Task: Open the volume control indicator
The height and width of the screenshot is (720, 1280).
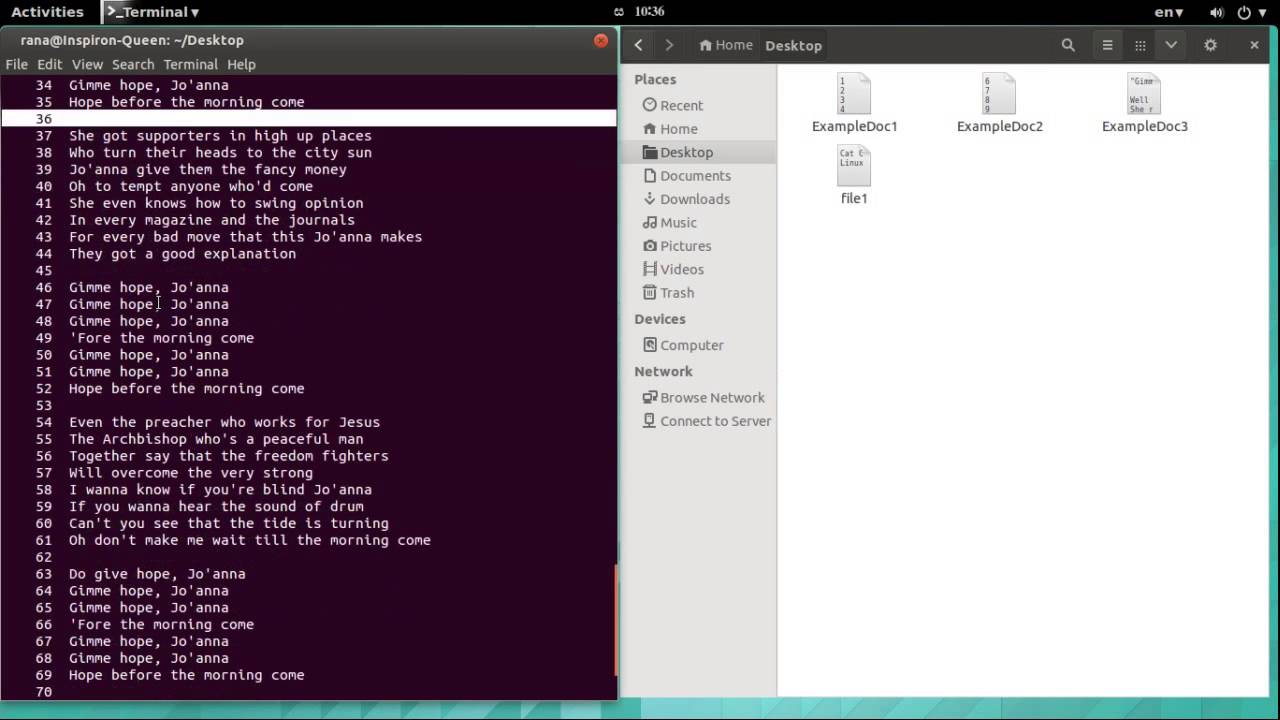Action: pos(1217,12)
